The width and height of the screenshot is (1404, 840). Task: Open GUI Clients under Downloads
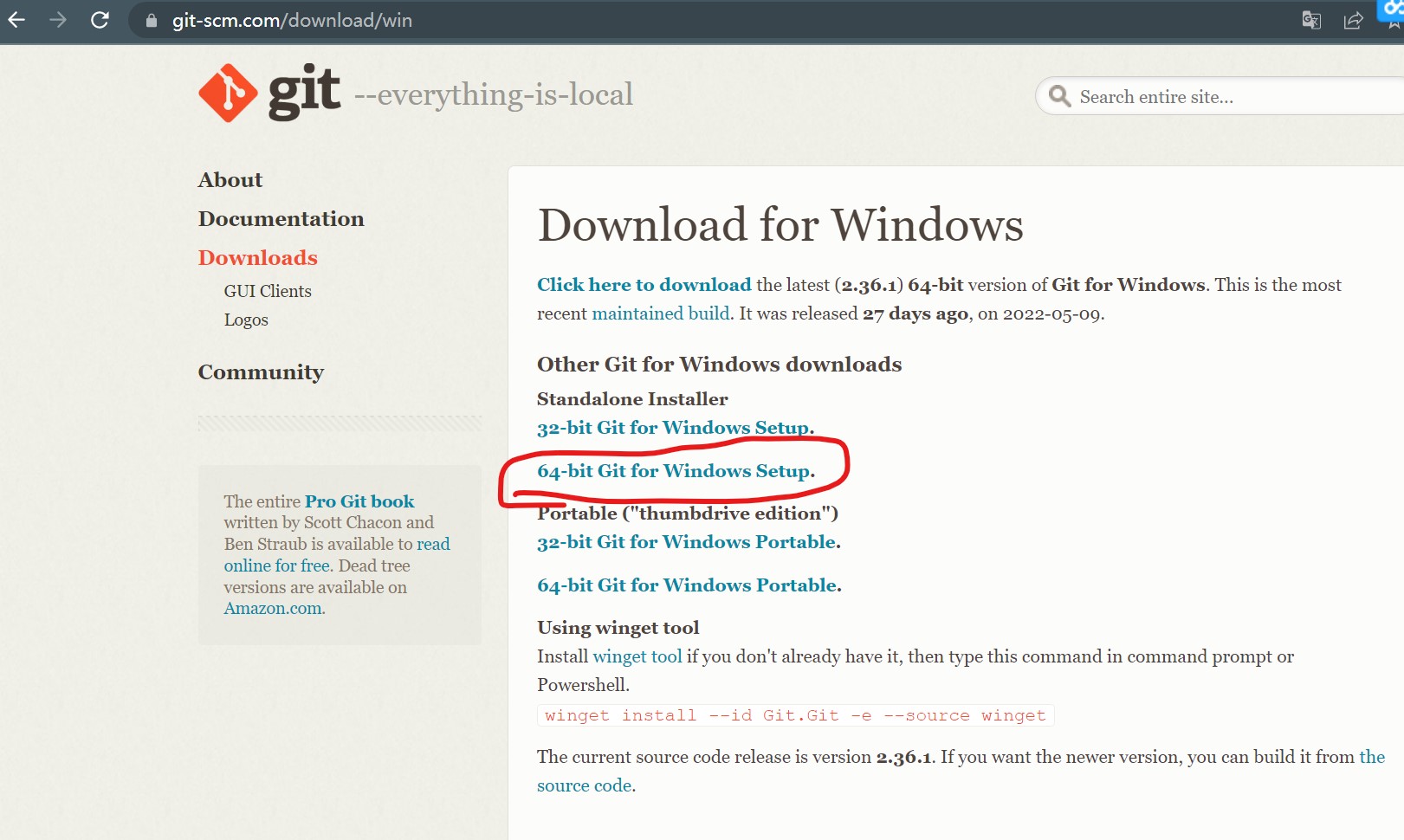click(268, 291)
